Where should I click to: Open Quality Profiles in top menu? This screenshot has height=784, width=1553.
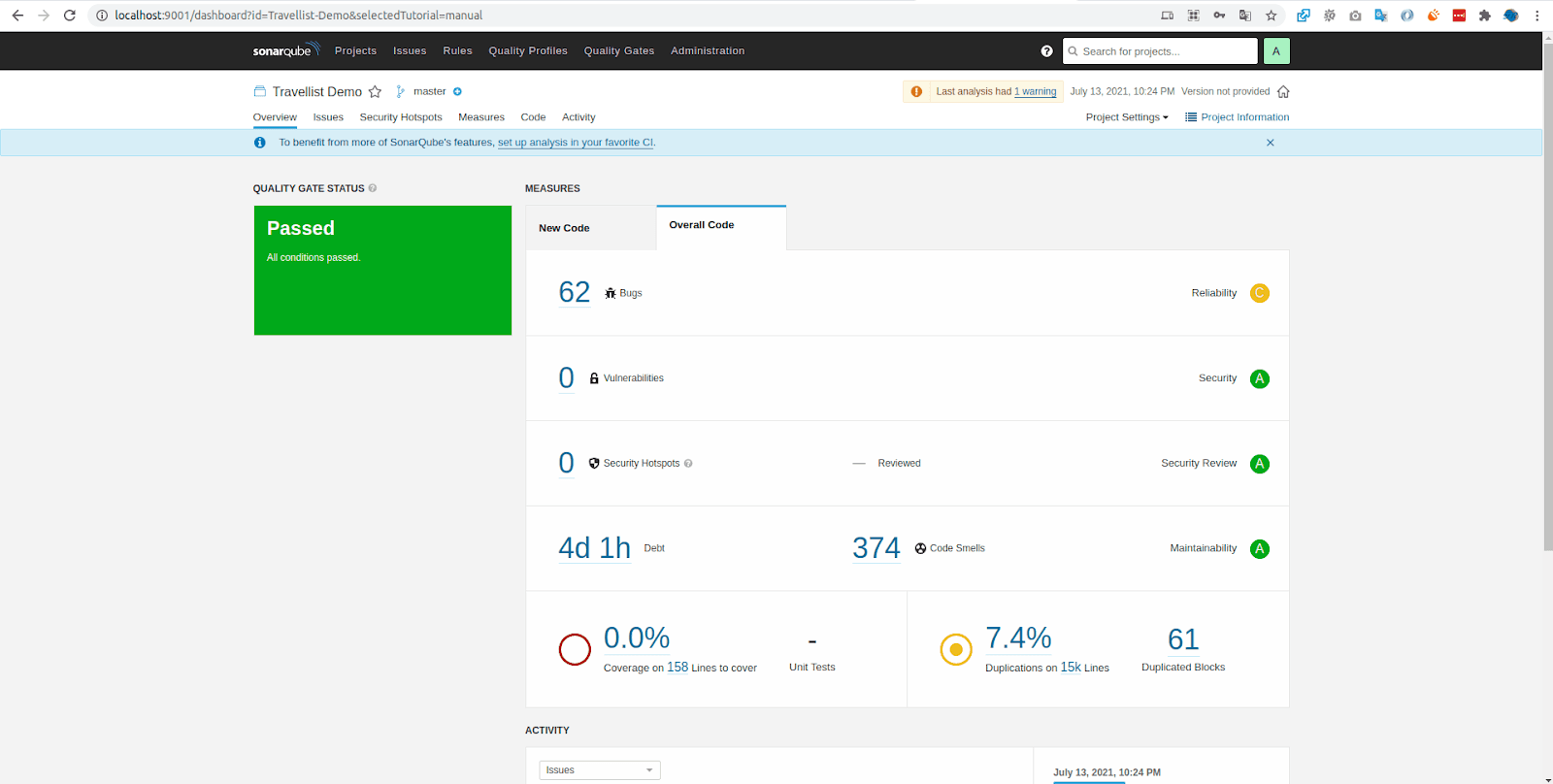527,51
